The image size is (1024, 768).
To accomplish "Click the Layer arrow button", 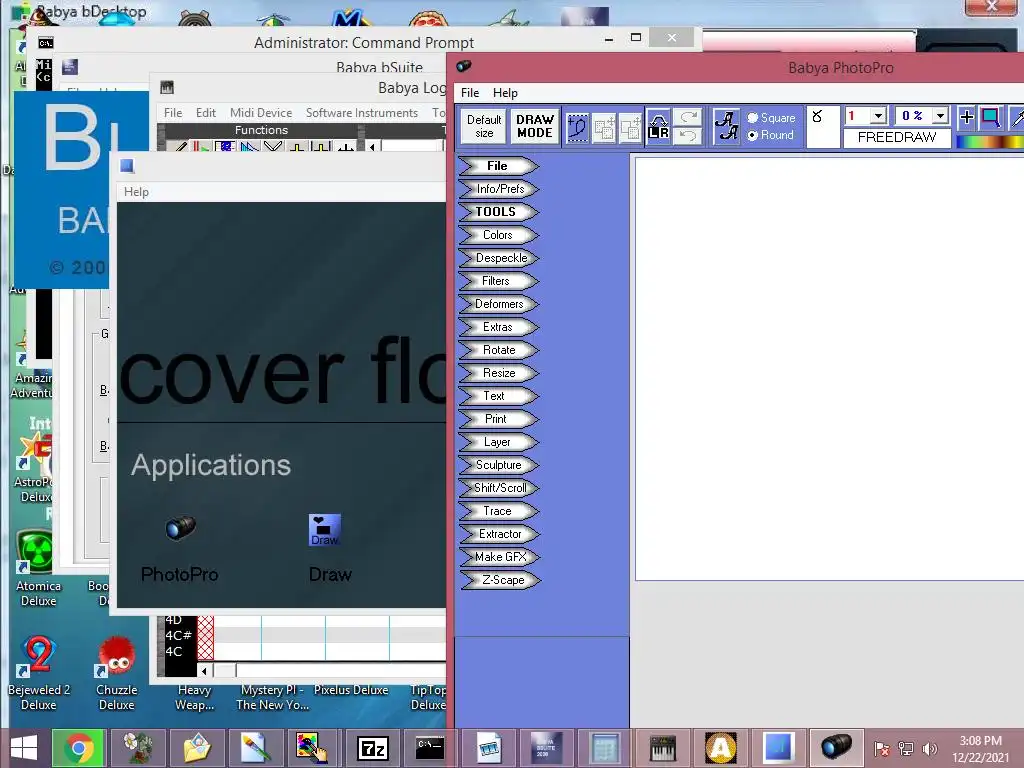I will pos(498,442).
